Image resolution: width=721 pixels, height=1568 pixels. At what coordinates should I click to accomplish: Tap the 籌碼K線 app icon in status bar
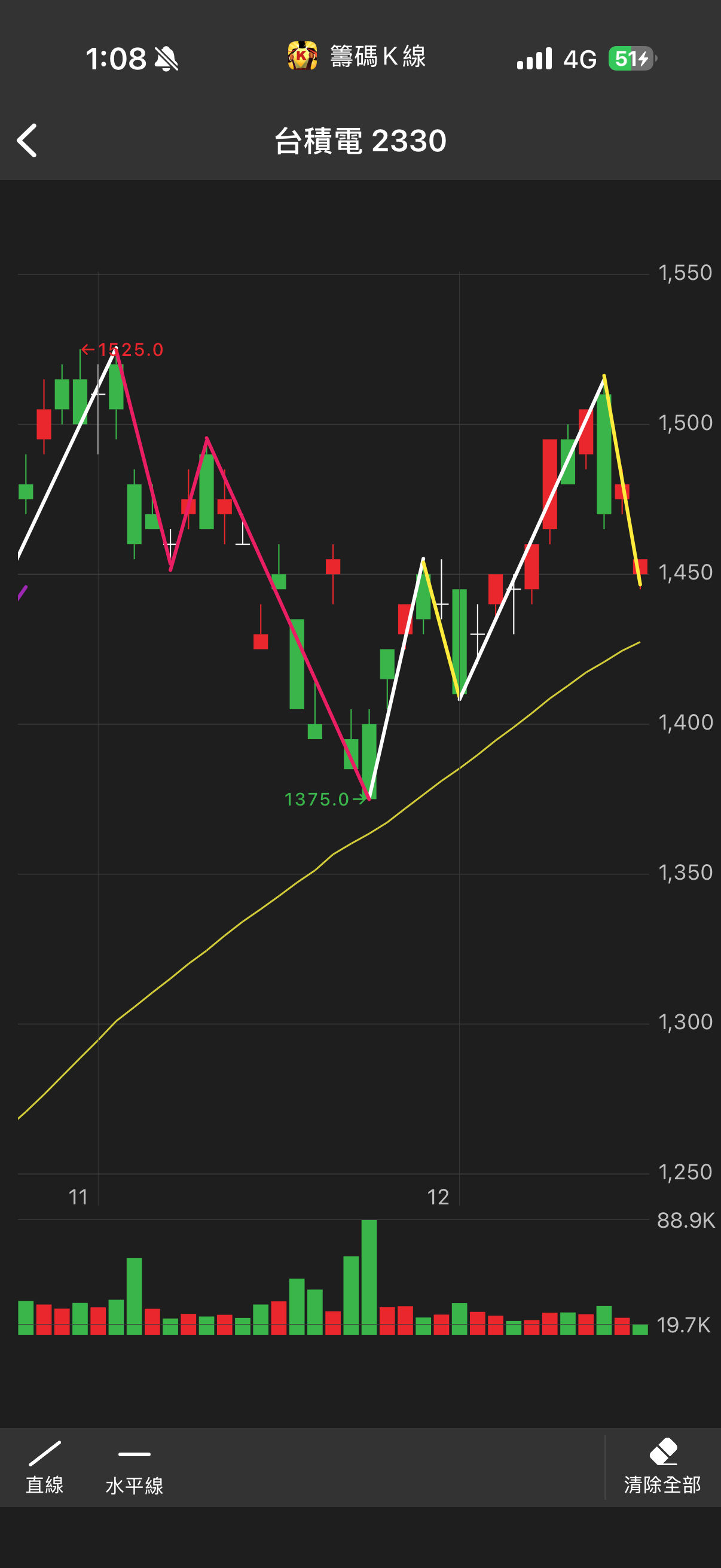click(x=303, y=57)
